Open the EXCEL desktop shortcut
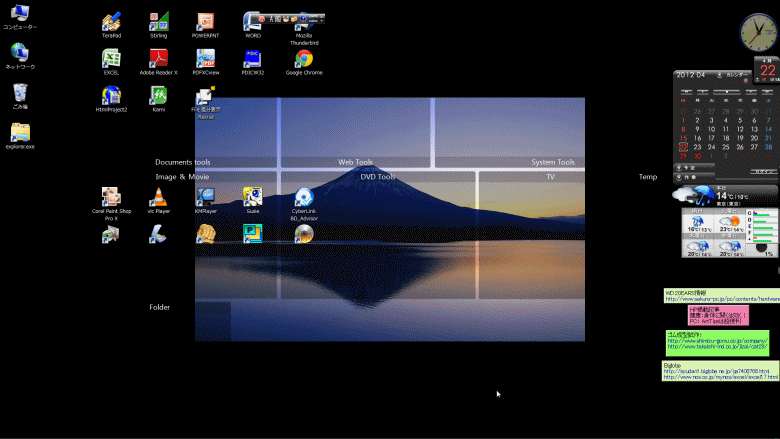The image size is (780, 439). 111,59
